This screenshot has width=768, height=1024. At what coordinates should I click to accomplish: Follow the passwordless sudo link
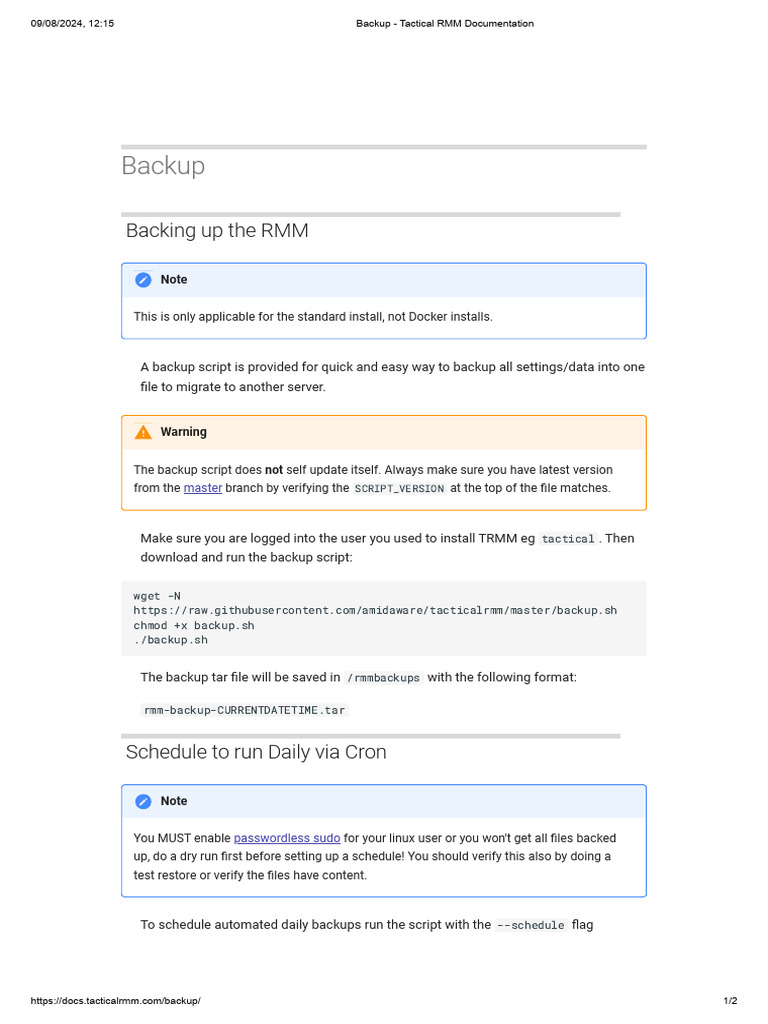[x=287, y=838]
